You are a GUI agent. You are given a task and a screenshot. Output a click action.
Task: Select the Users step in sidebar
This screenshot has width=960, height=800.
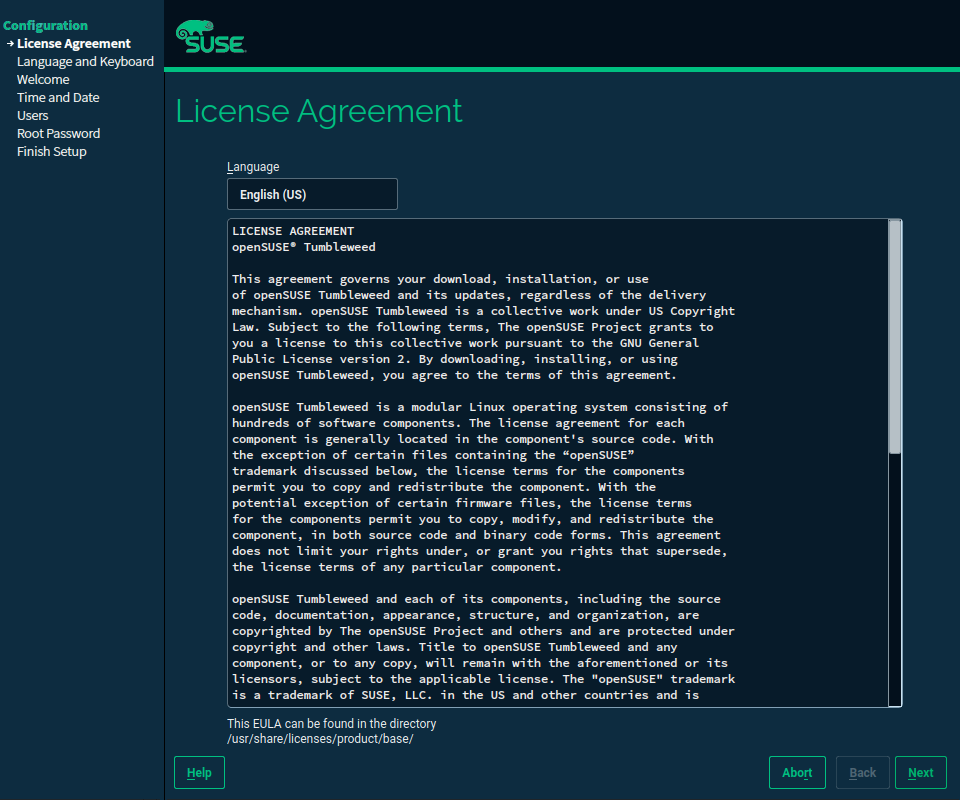[x=32, y=116]
